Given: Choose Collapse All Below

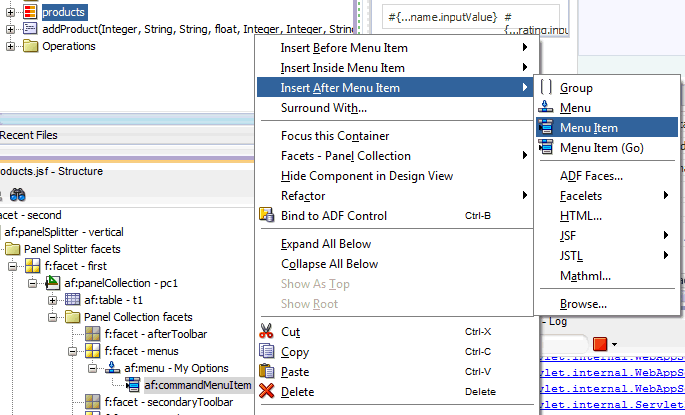Looking at the screenshot, I should tap(394, 264).
